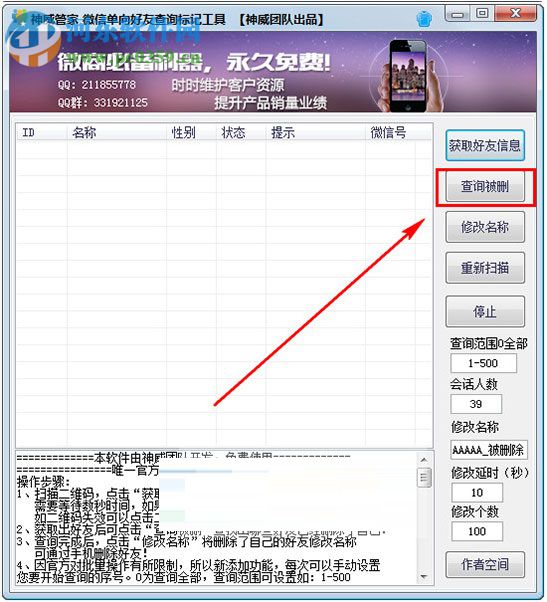Viewport: 547px width, 602px height.
Task: Sort by the 性别 column header
Action: [x=191, y=132]
